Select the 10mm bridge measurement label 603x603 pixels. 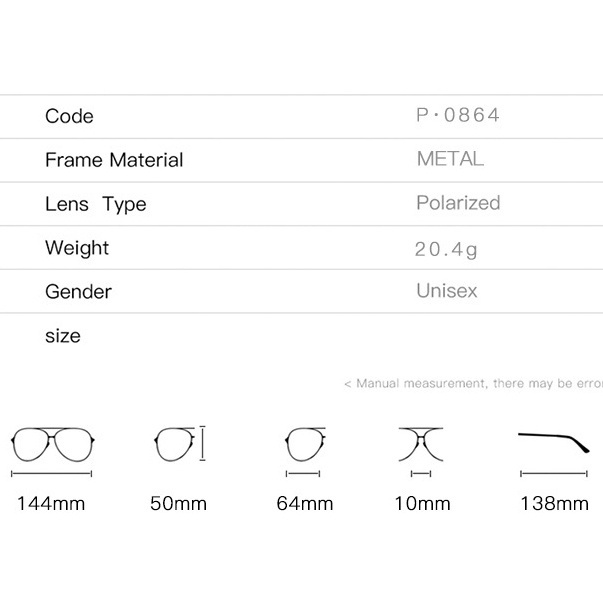tap(423, 503)
